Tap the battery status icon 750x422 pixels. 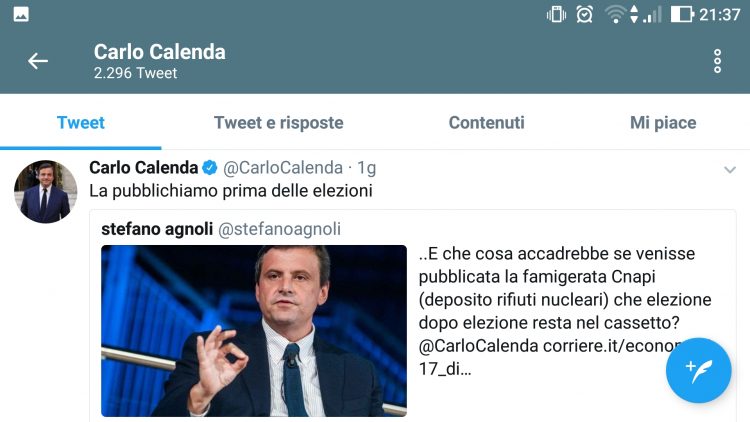(x=682, y=14)
